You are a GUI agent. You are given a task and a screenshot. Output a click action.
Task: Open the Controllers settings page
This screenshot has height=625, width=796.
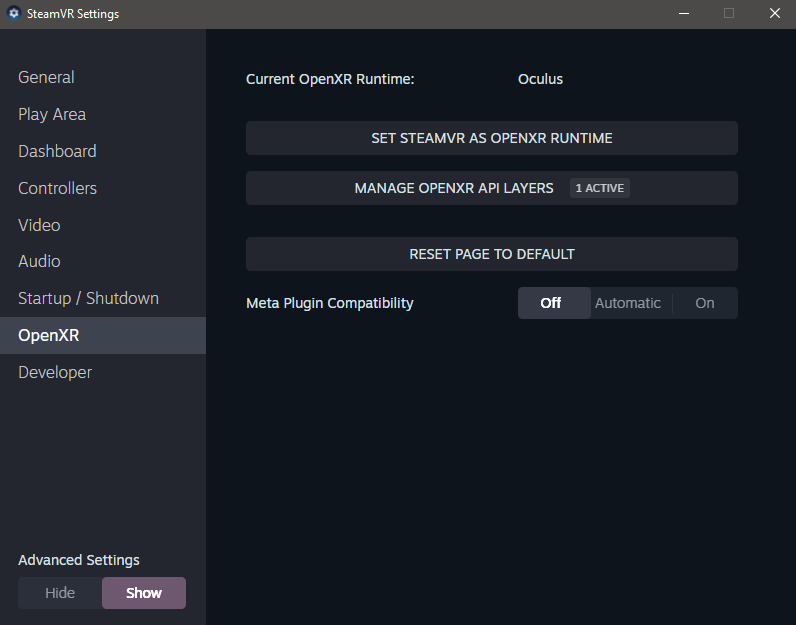pyautogui.click(x=57, y=188)
